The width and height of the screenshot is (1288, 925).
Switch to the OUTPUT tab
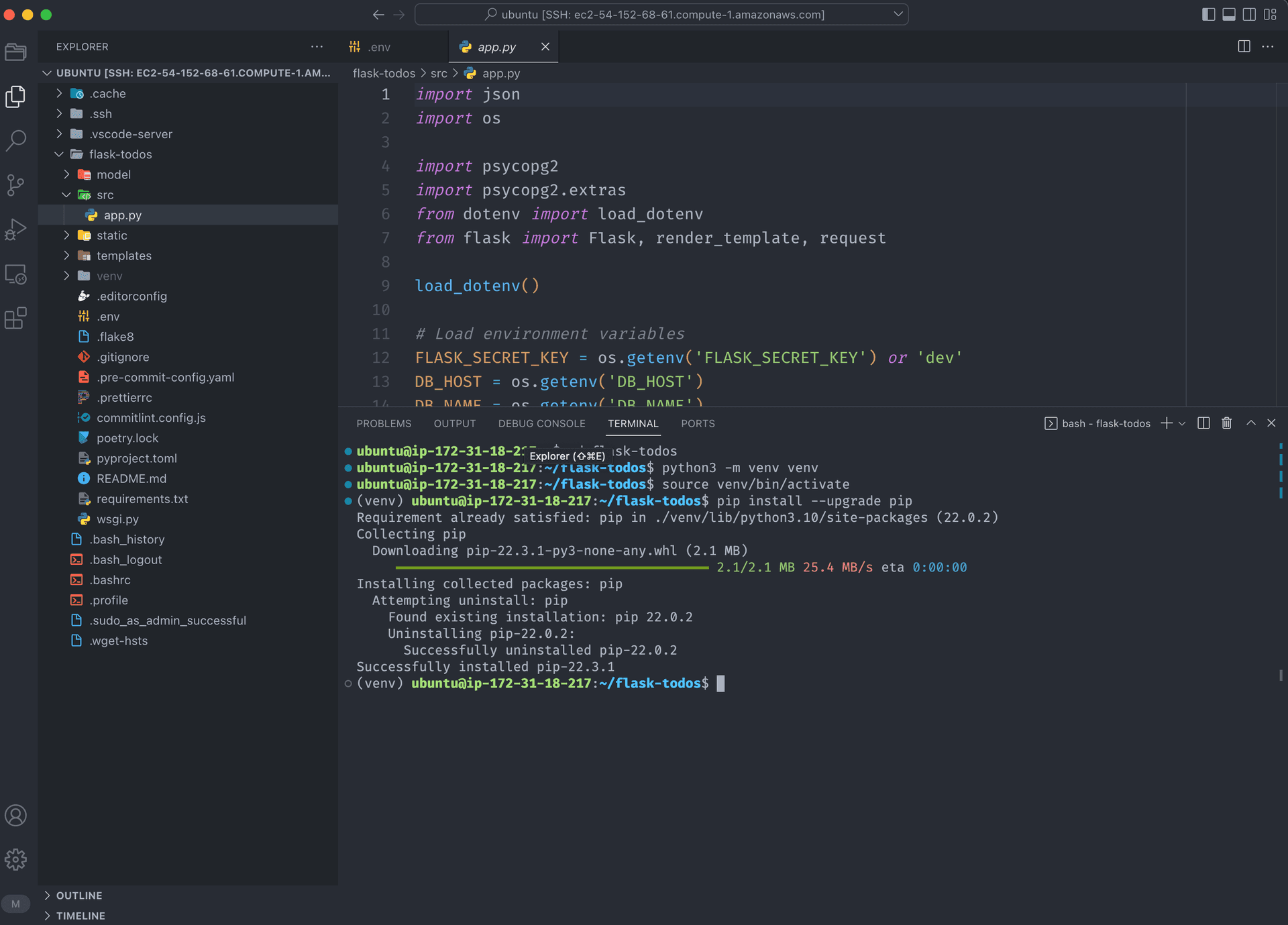[455, 423]
